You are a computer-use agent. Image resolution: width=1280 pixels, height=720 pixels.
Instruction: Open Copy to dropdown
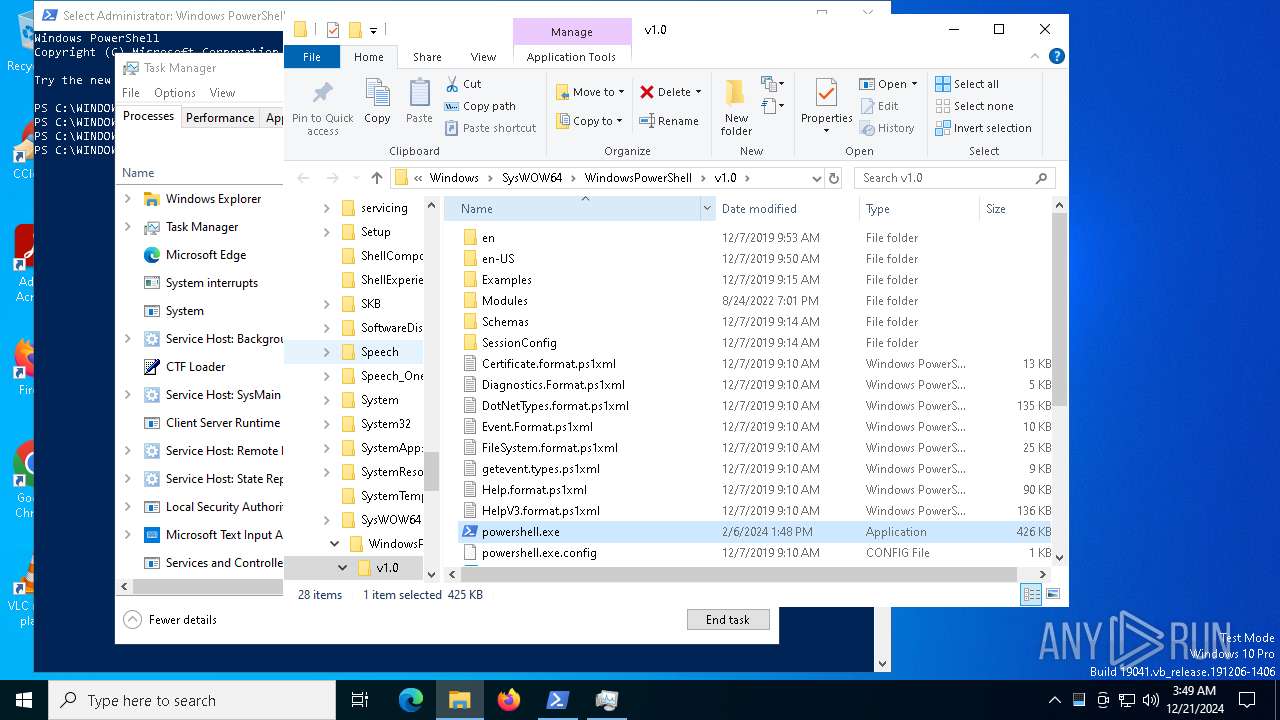tap(590, 121)
